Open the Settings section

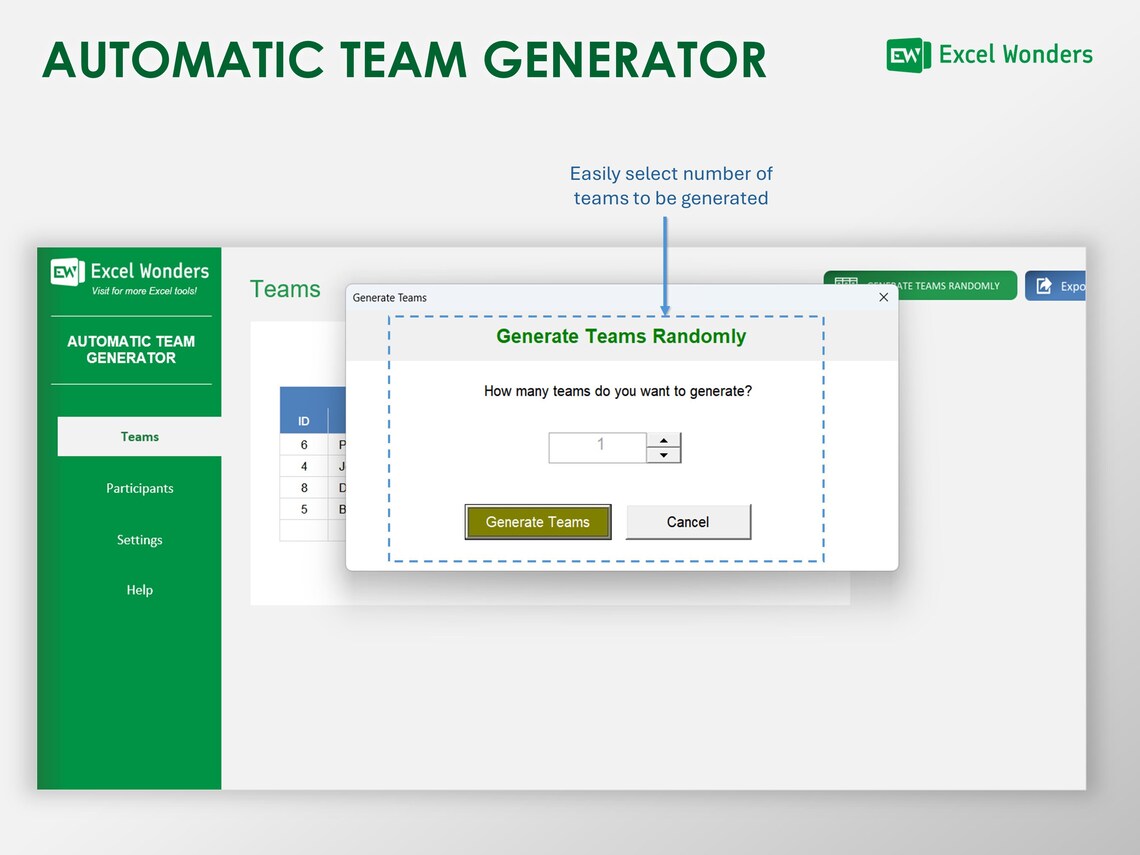(x=139, y=539)
